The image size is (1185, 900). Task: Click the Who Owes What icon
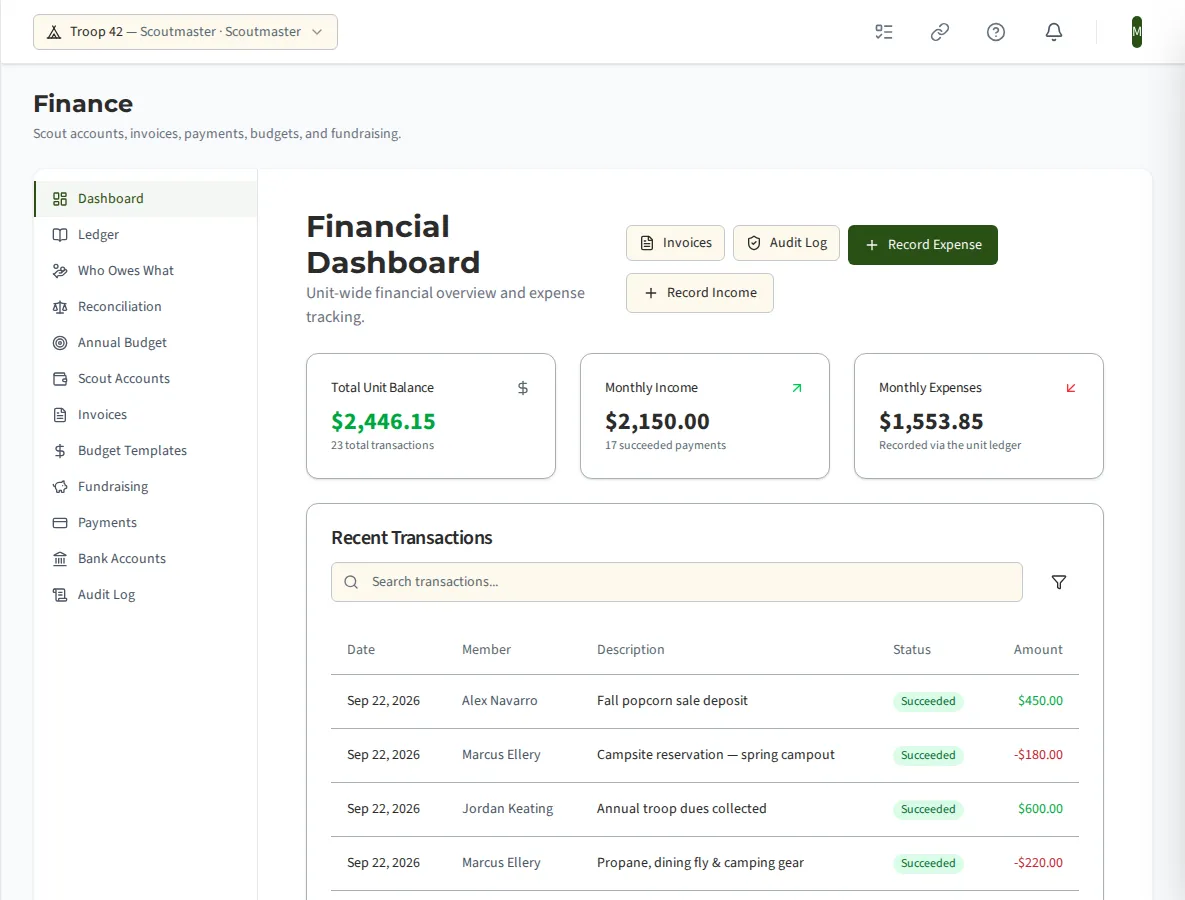point(60,271)
